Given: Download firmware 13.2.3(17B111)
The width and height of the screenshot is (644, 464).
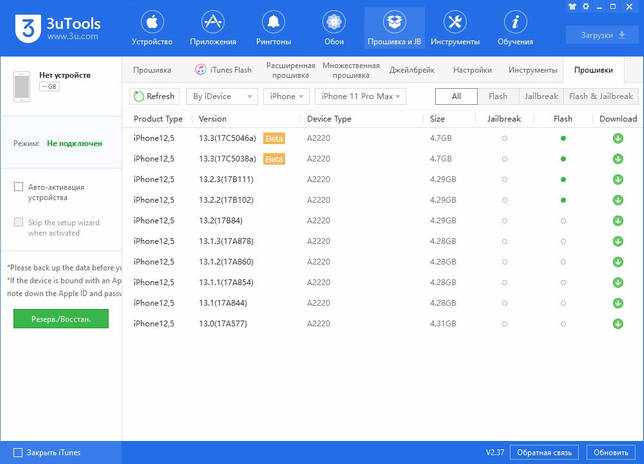Looking at the screenshot, I should click(618, 179).
